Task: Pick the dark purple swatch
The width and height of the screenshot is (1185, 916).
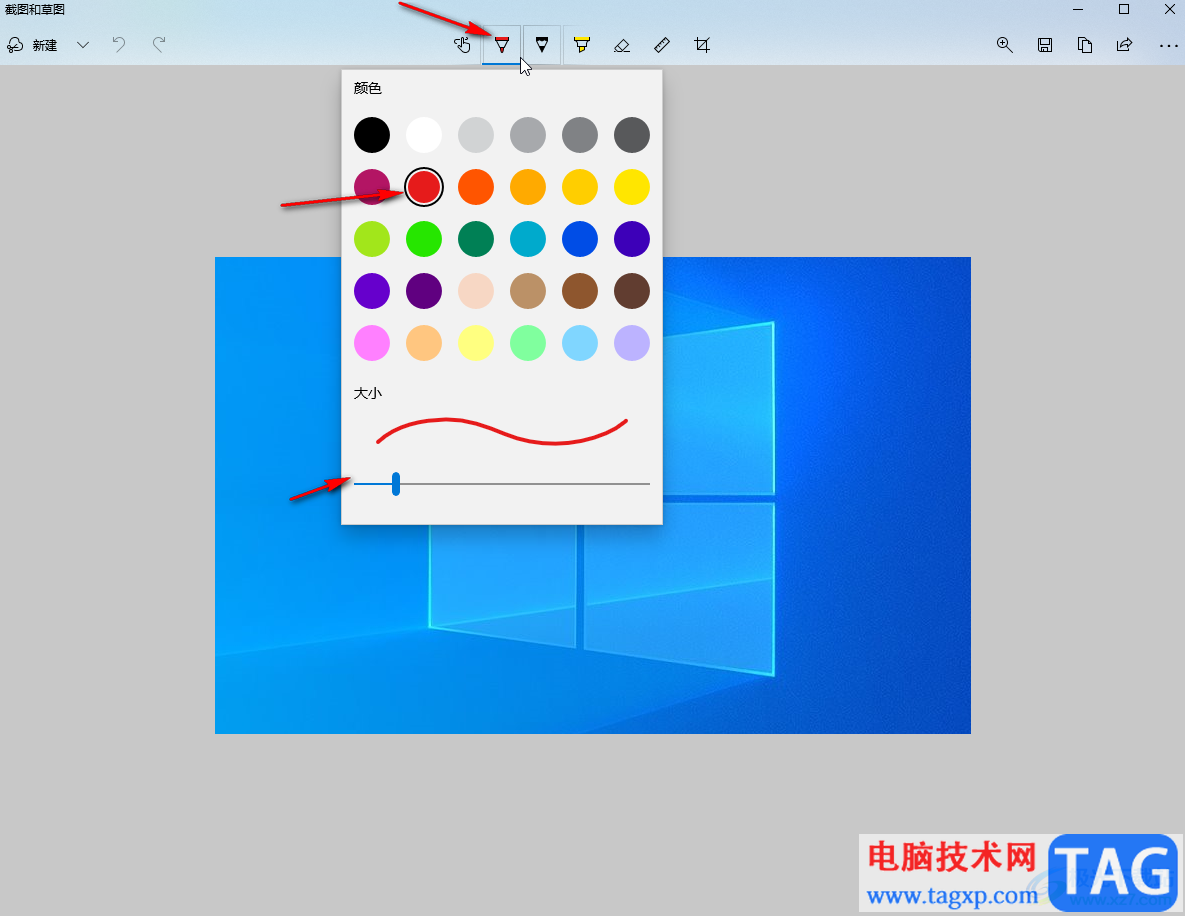Action: point(424,291)
